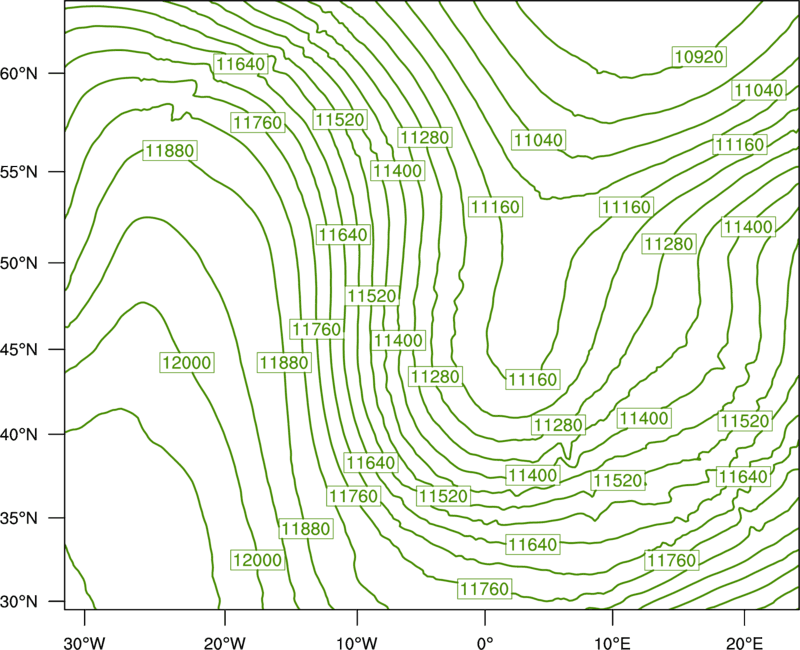Select the 20°W longitude tick label

[x=224, y=642]
